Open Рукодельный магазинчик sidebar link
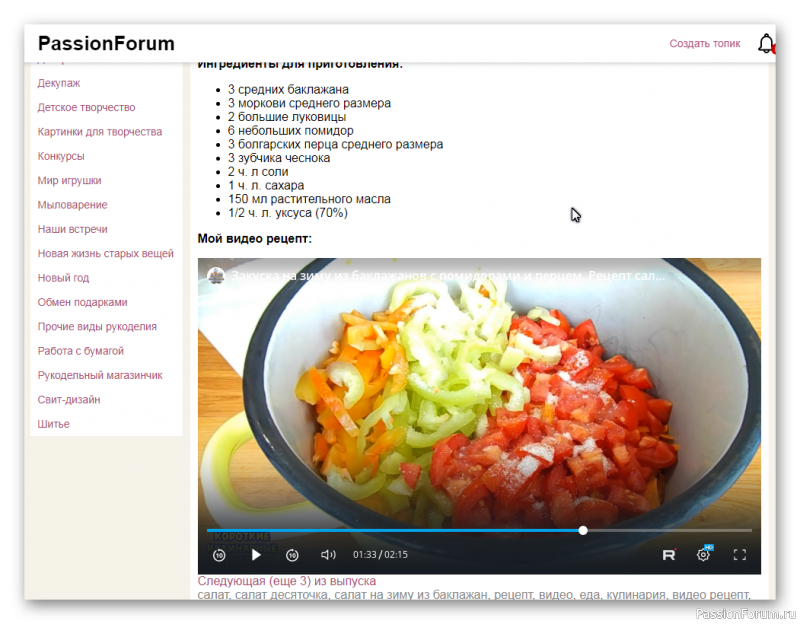This screenshot has width=800, height=624. [100, 375]
